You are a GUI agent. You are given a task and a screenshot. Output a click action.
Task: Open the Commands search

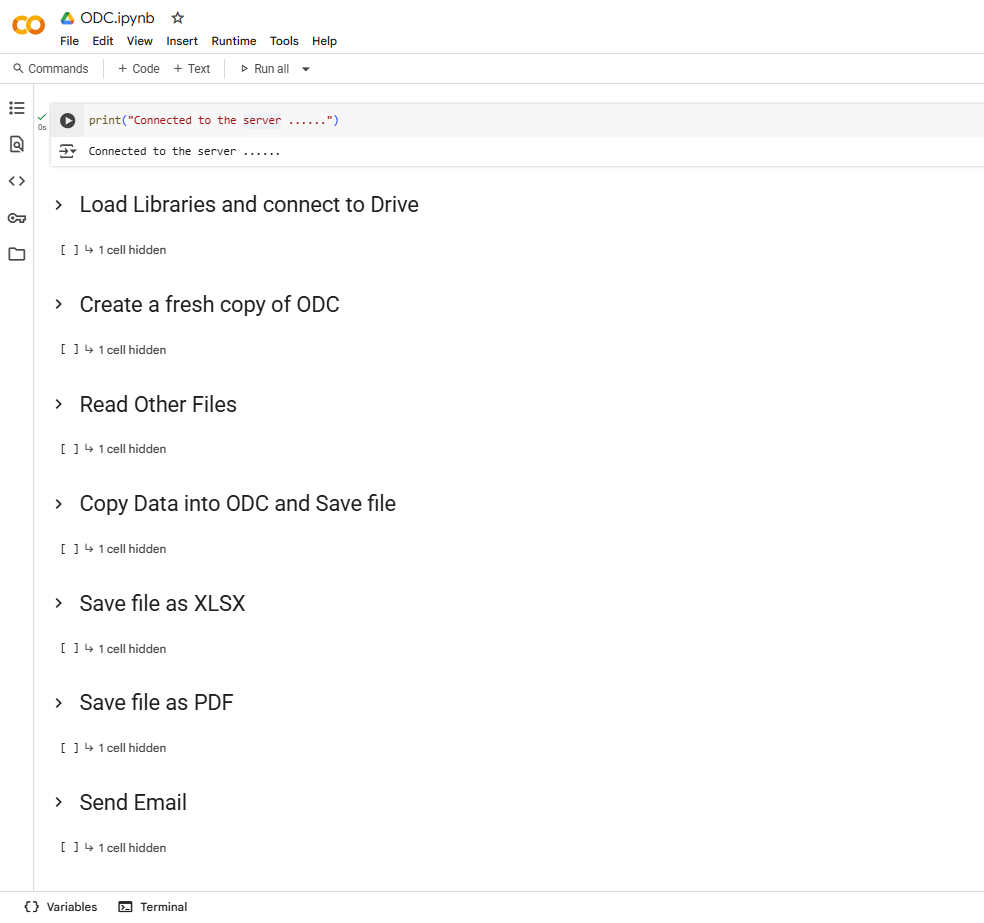pyautogui.click(x=51, y=69)
